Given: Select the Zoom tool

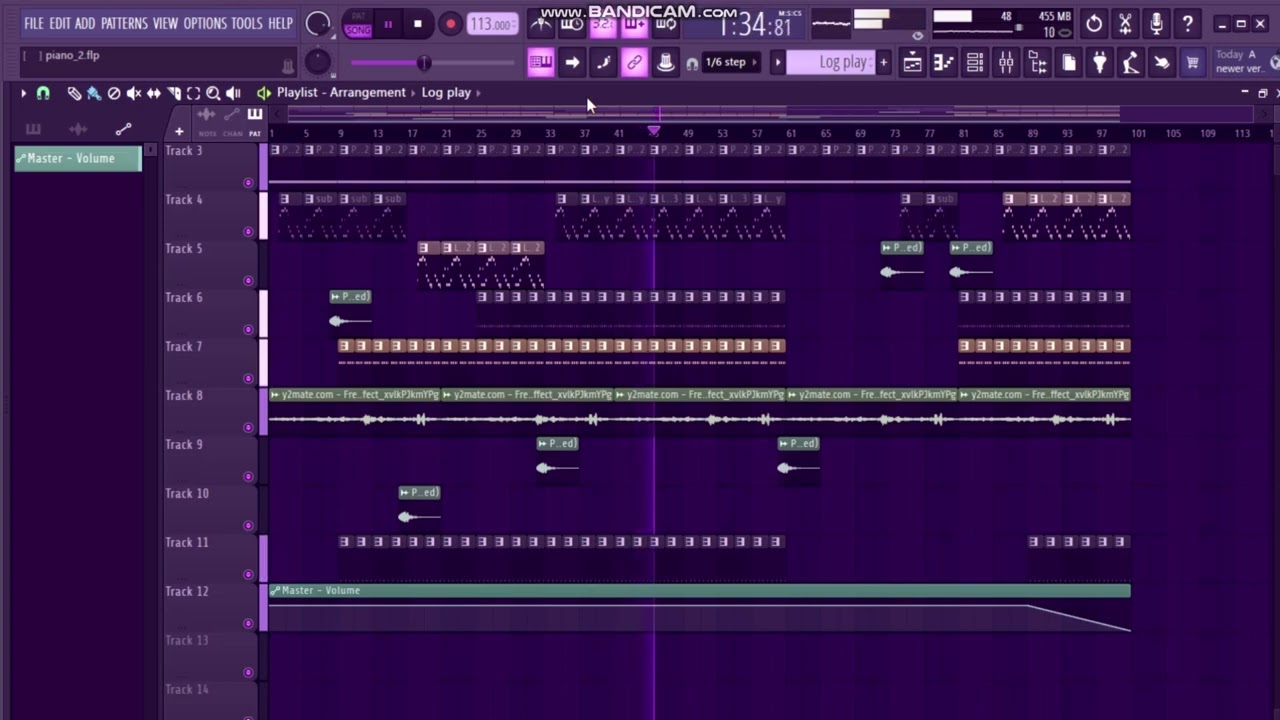Looking at the screenshot, I should (x=214, y=93).
